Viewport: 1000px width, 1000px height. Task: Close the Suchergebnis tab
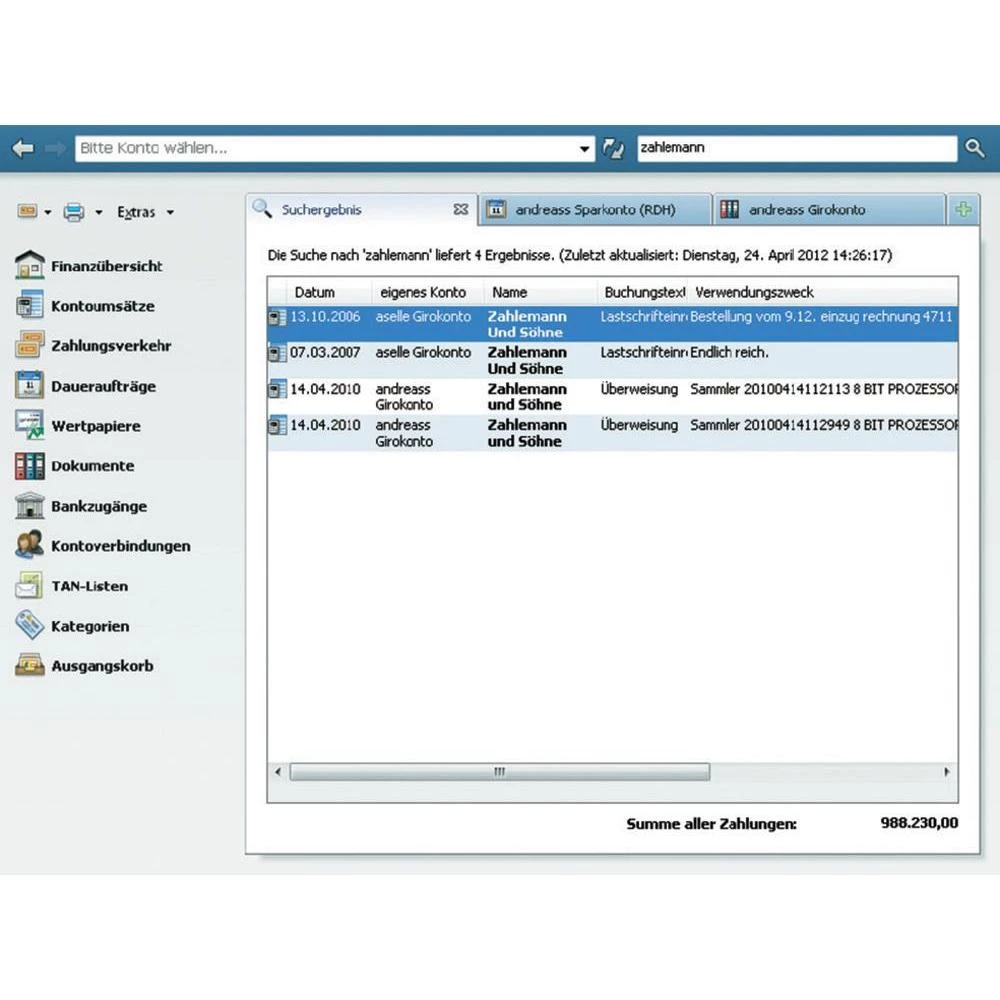[460, 210]
